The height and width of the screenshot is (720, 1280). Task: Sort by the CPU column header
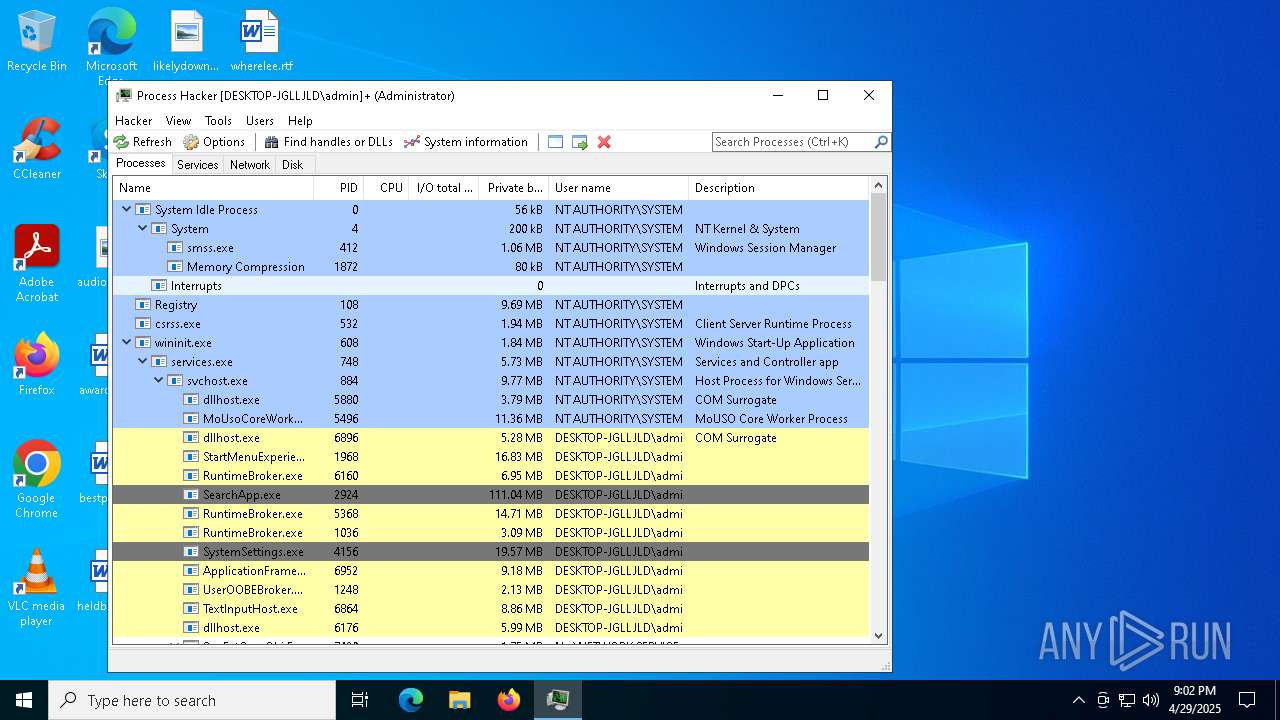(386, 188)
